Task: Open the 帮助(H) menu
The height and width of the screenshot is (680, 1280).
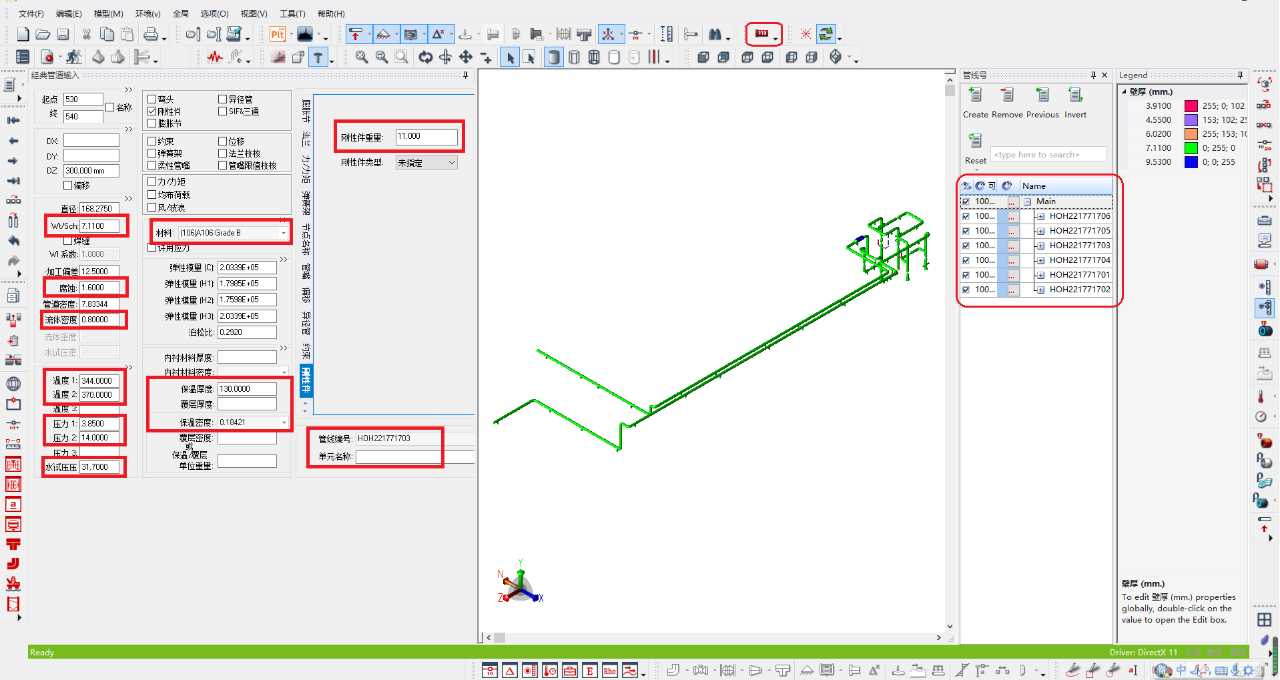Action: 330,14
